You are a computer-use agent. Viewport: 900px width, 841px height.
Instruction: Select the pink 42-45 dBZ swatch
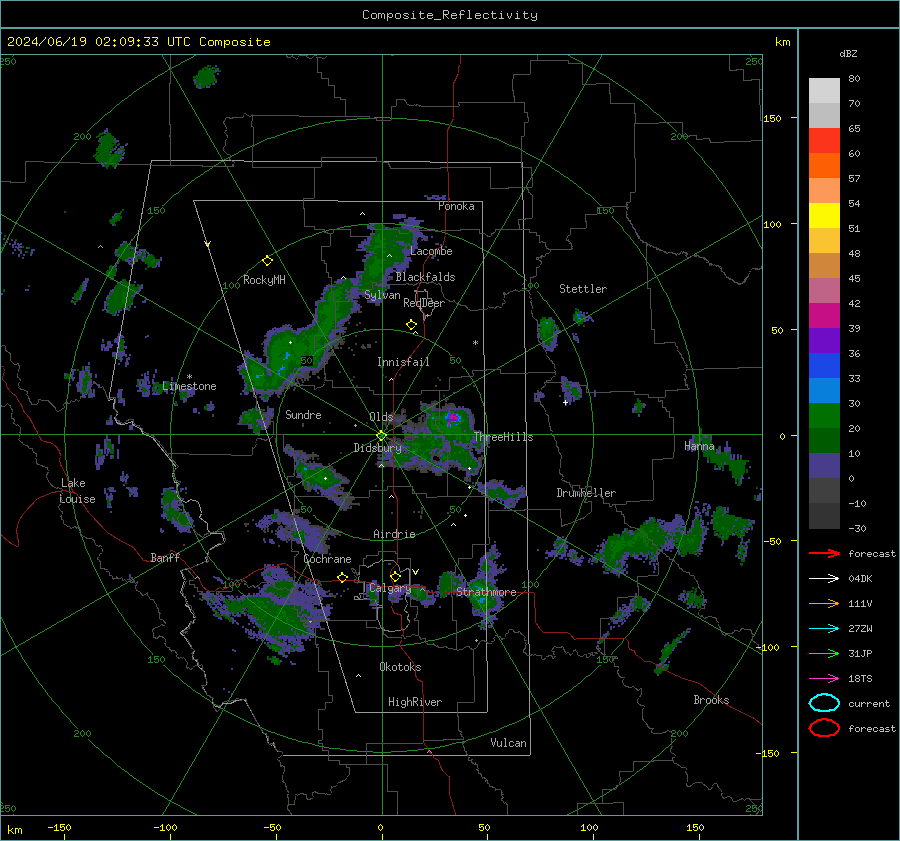click(824, 291)
